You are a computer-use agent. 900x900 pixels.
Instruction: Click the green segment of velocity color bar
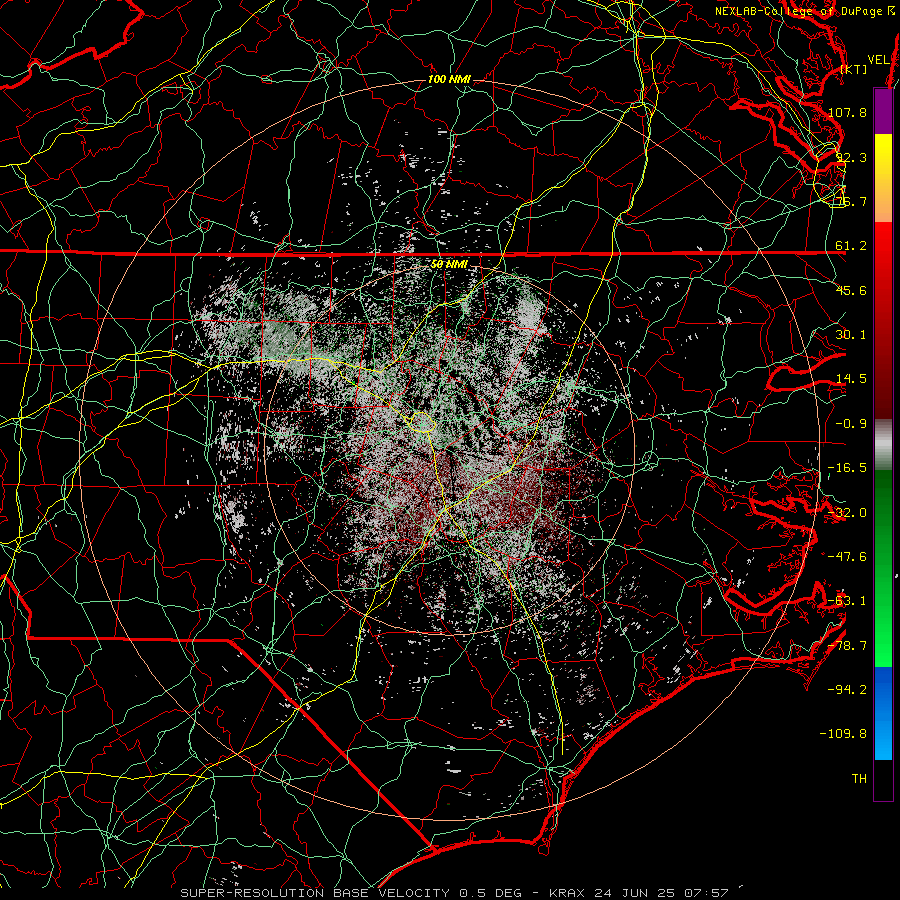[x=883, y=568]
